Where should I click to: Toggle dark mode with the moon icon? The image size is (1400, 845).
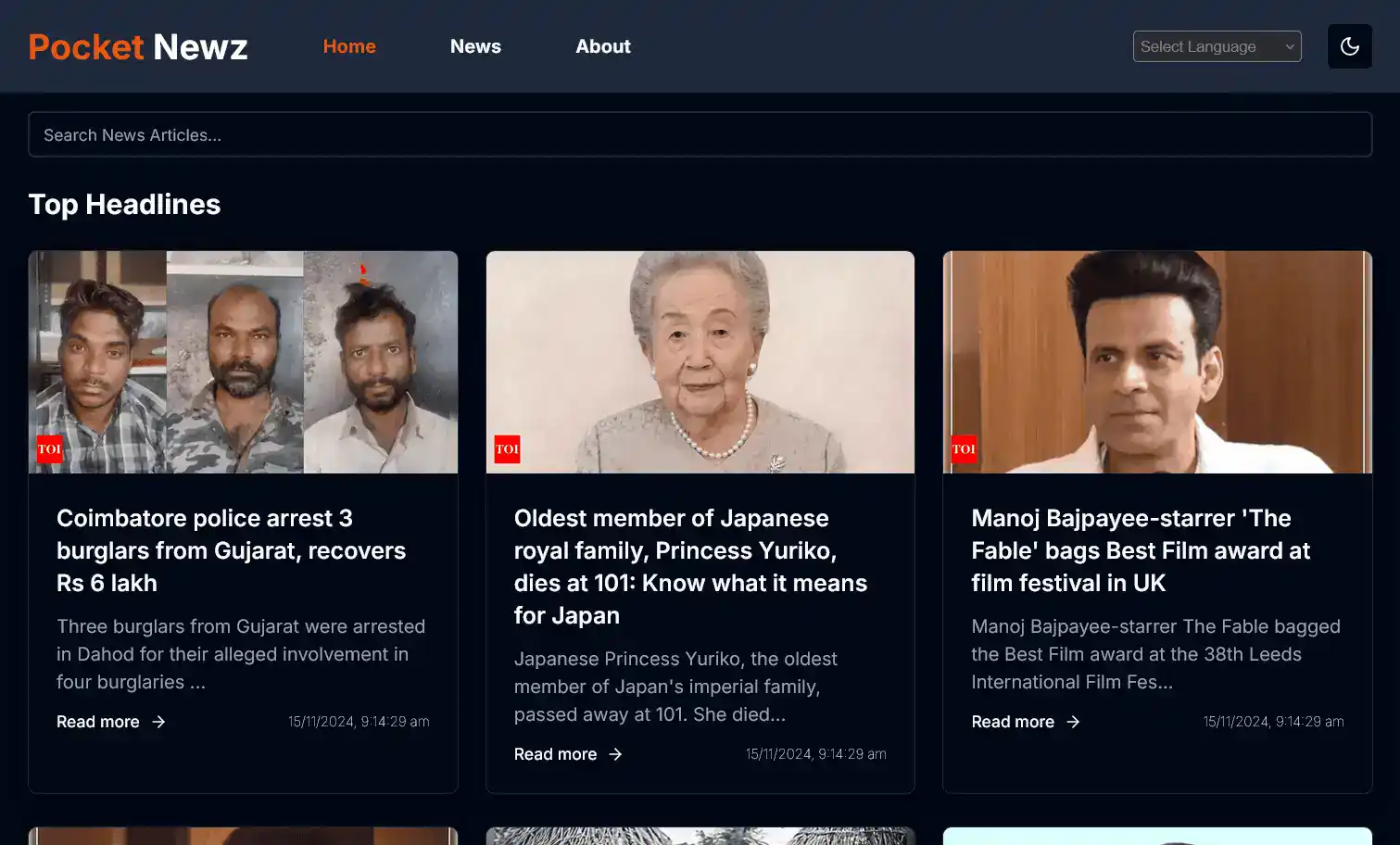pyautogui.click(x=1349, y=46)
